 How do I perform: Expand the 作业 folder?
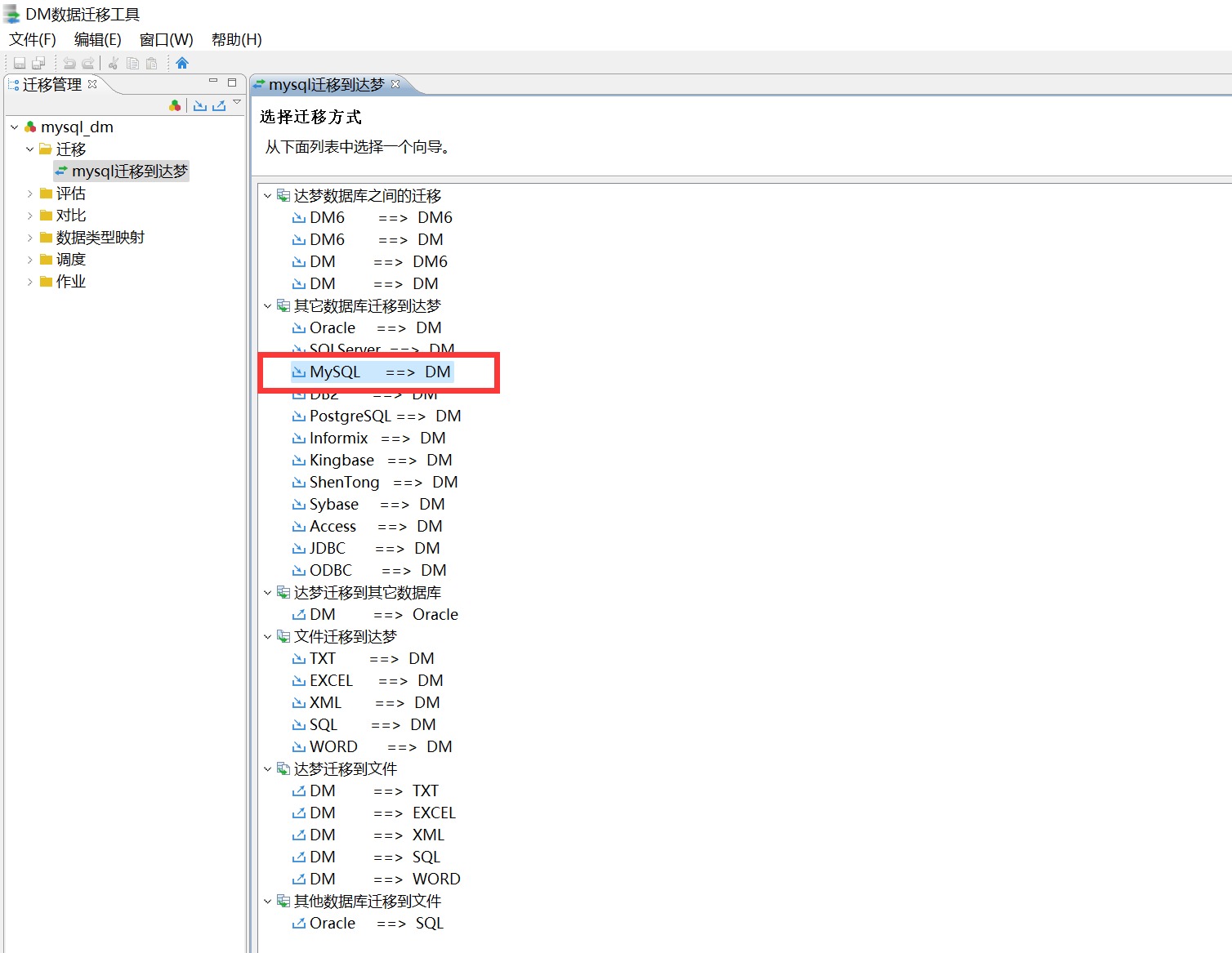pyautogui.click(x=30, y=282)
